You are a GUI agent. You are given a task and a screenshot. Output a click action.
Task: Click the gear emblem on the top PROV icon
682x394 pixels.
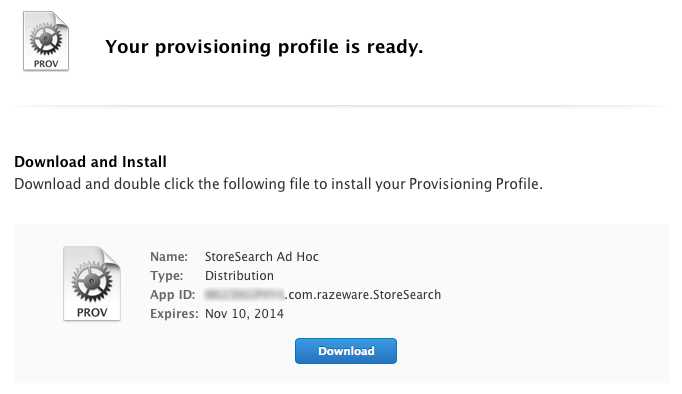pyautogui.click(x=46, y=39)
